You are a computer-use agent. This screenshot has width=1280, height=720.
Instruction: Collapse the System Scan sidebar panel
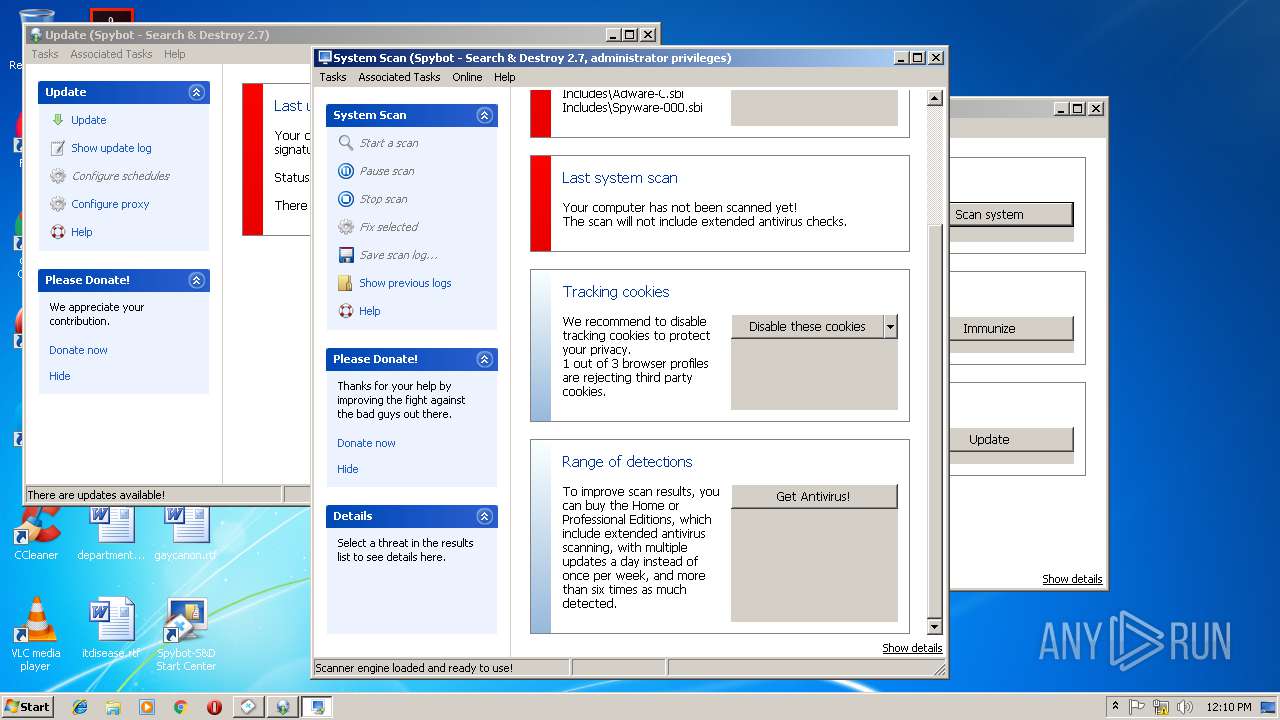pos(485,115)
